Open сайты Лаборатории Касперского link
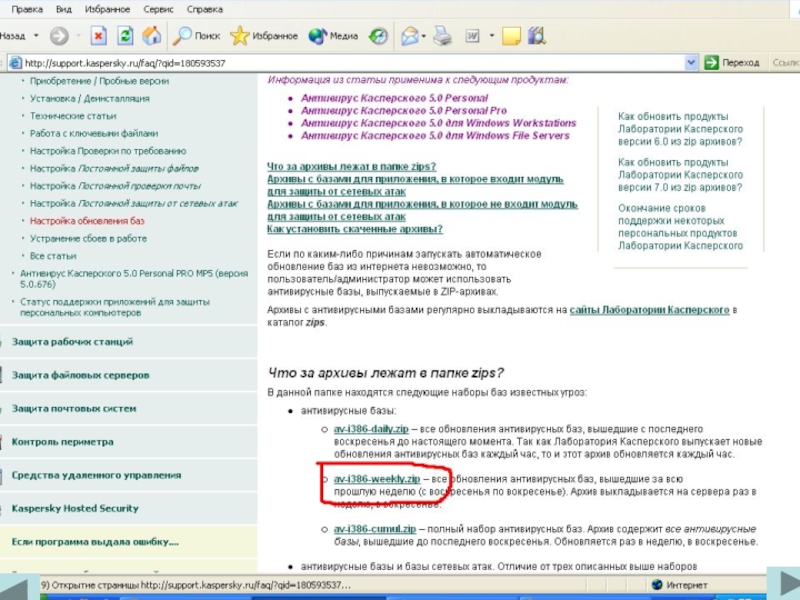This screenshot has width=800, height=600. pyautogui.click(x=649, y=310)
